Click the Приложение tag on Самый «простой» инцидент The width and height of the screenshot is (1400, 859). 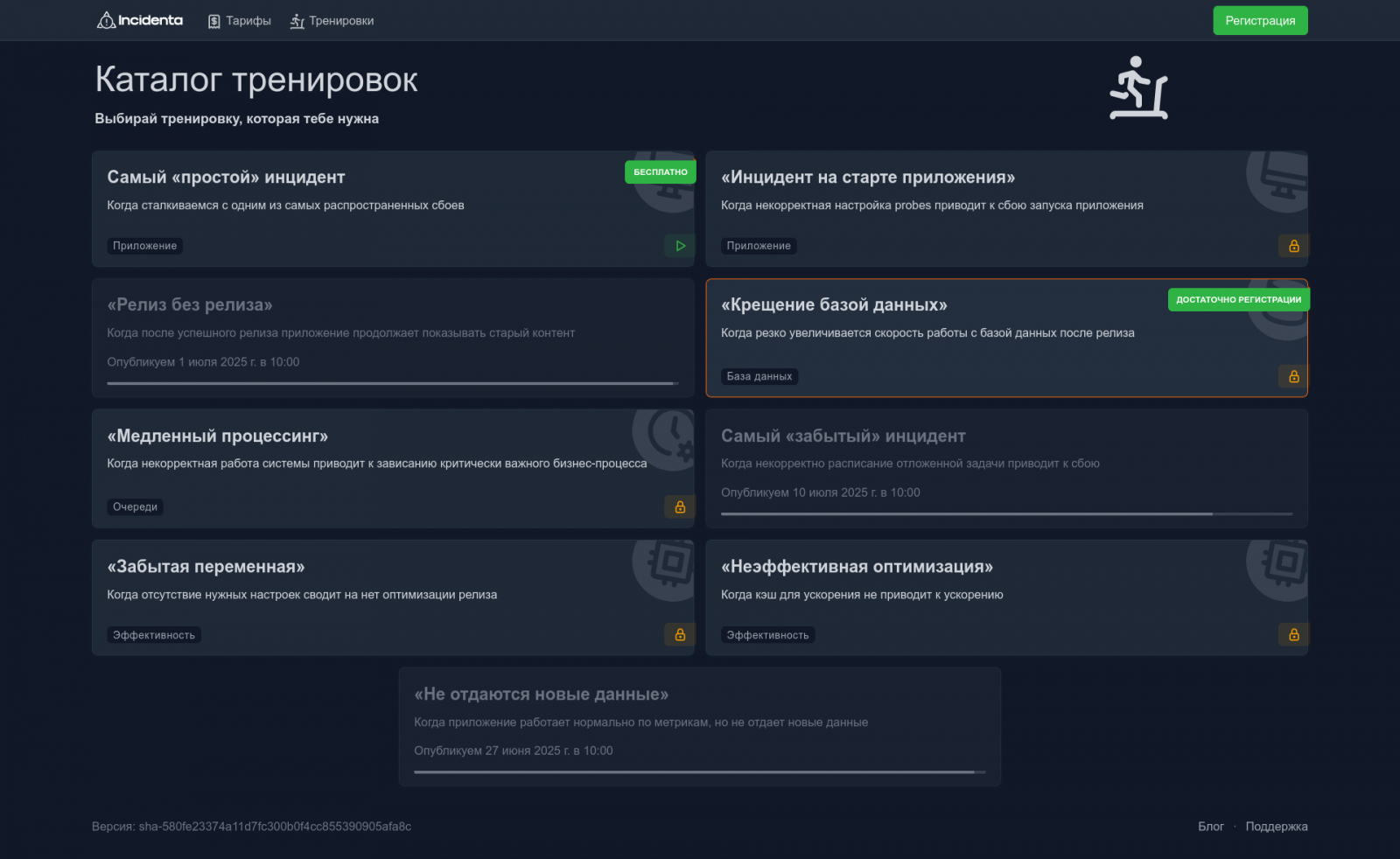(145, 246)
